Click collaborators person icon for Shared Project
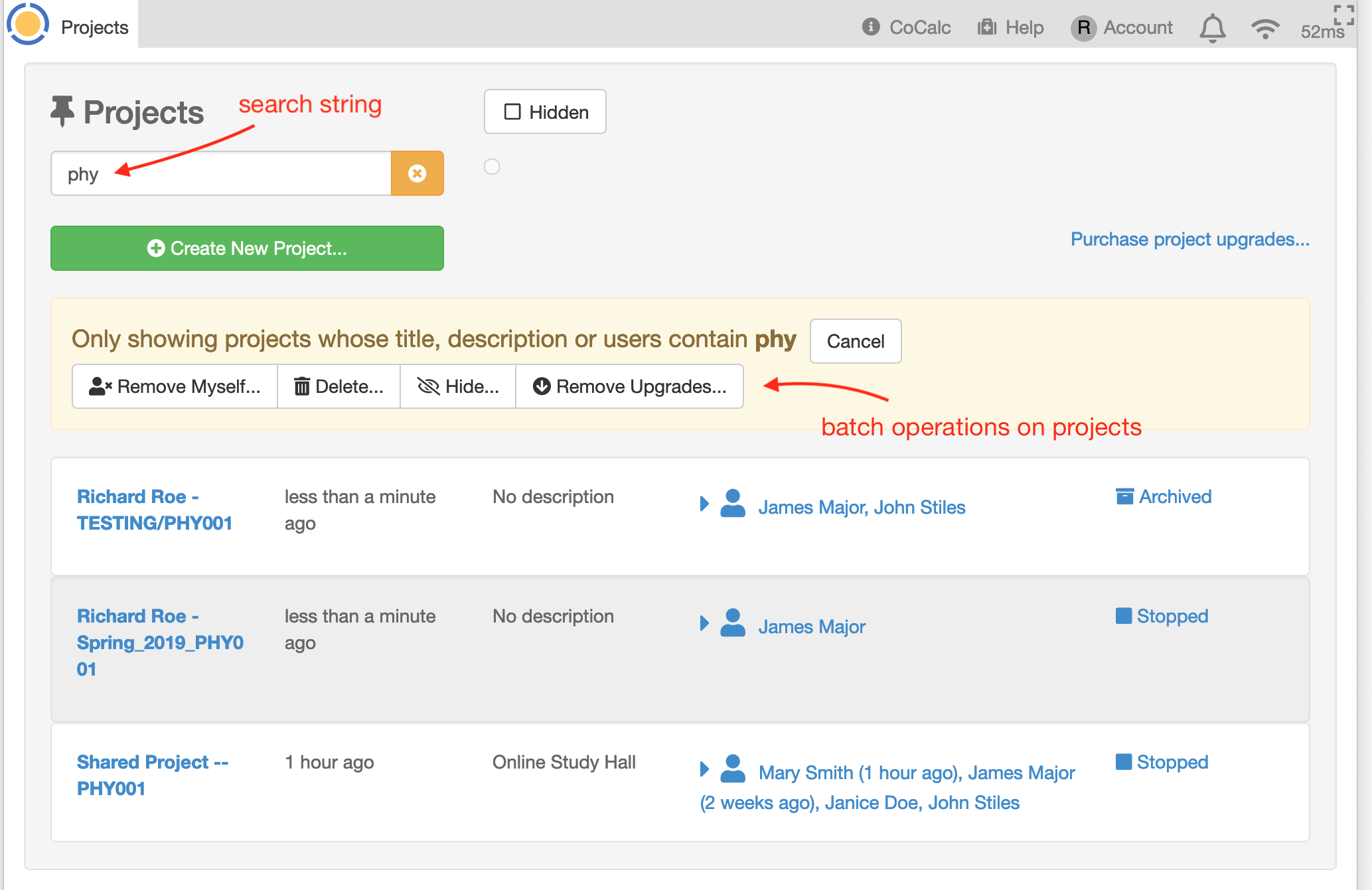Viewport: 1372px width, 890px height. click(733, 769)
